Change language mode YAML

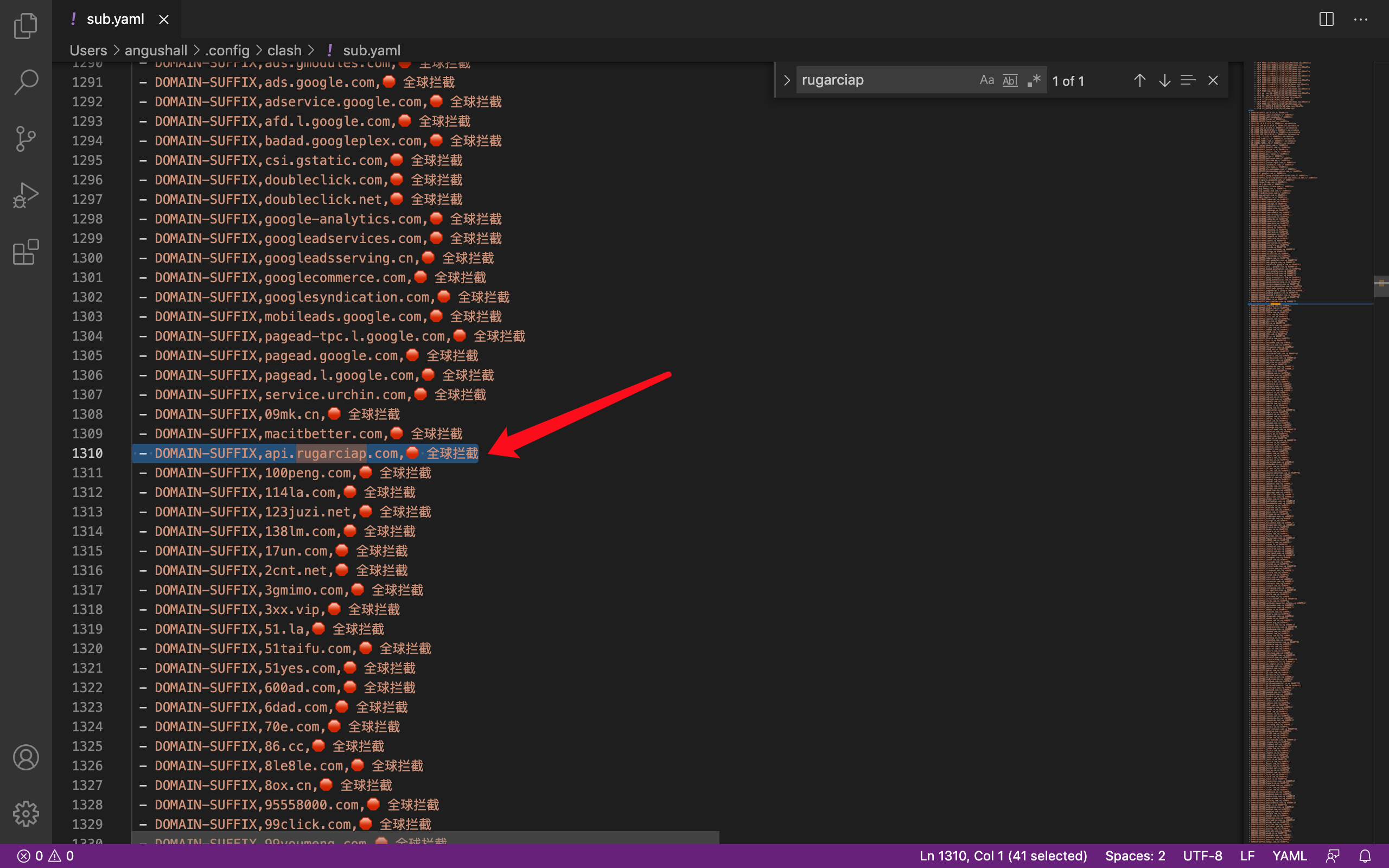(x=1289, y=856)
